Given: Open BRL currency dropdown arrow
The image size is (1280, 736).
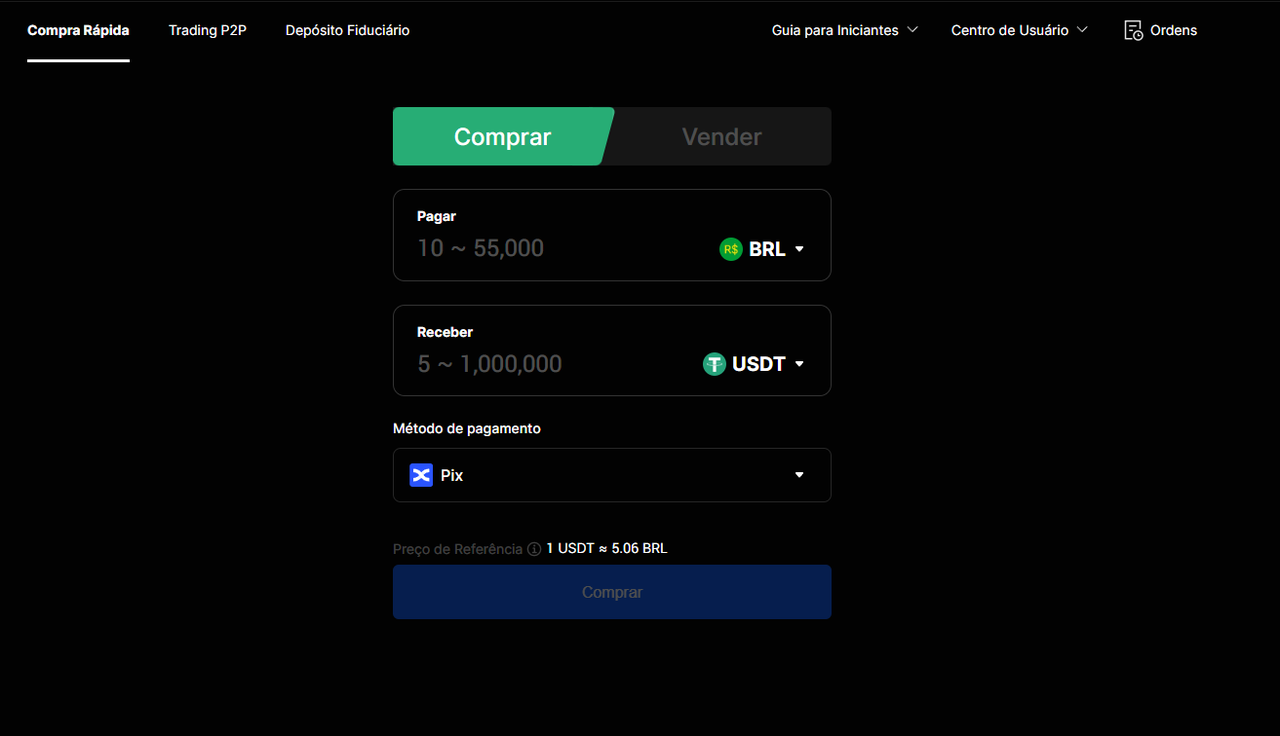Looking at the screenshot, I should tap(799, 249).
